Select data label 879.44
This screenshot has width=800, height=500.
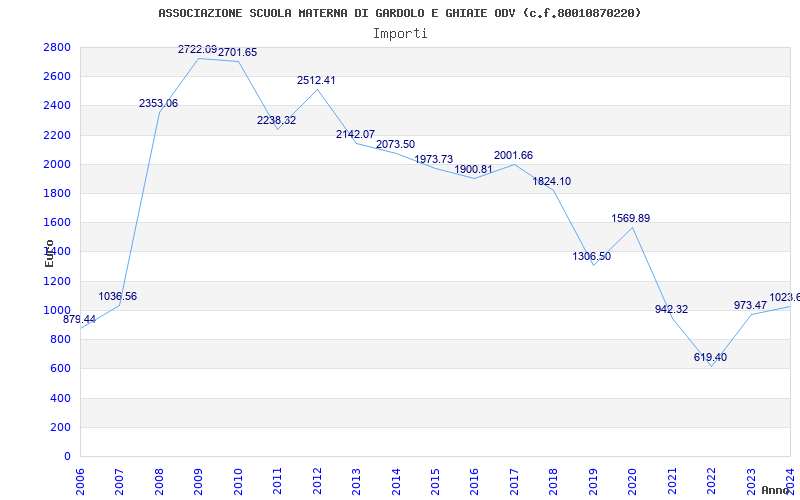[79, 319]
